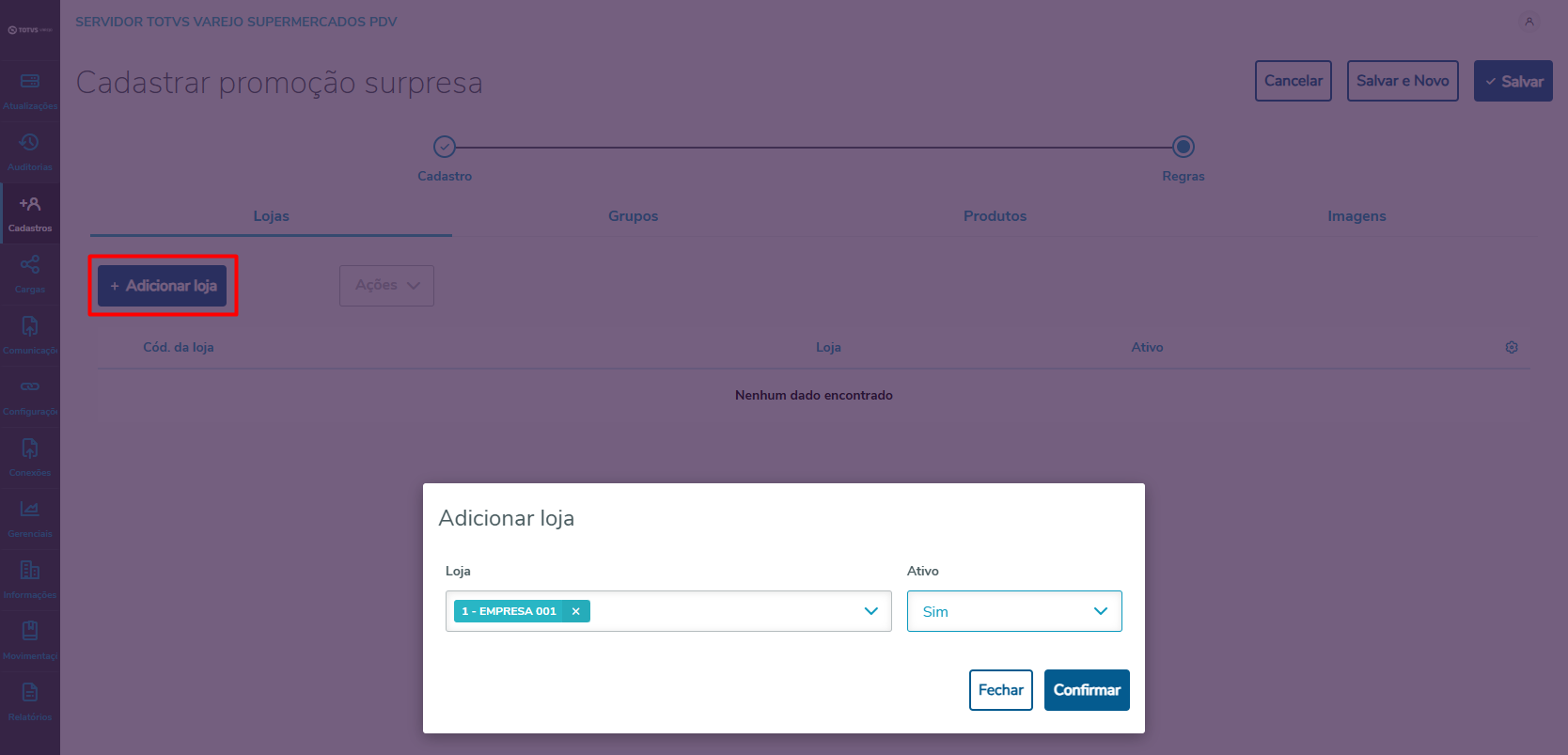Switch to the Produtos tab

pos(995,216)
